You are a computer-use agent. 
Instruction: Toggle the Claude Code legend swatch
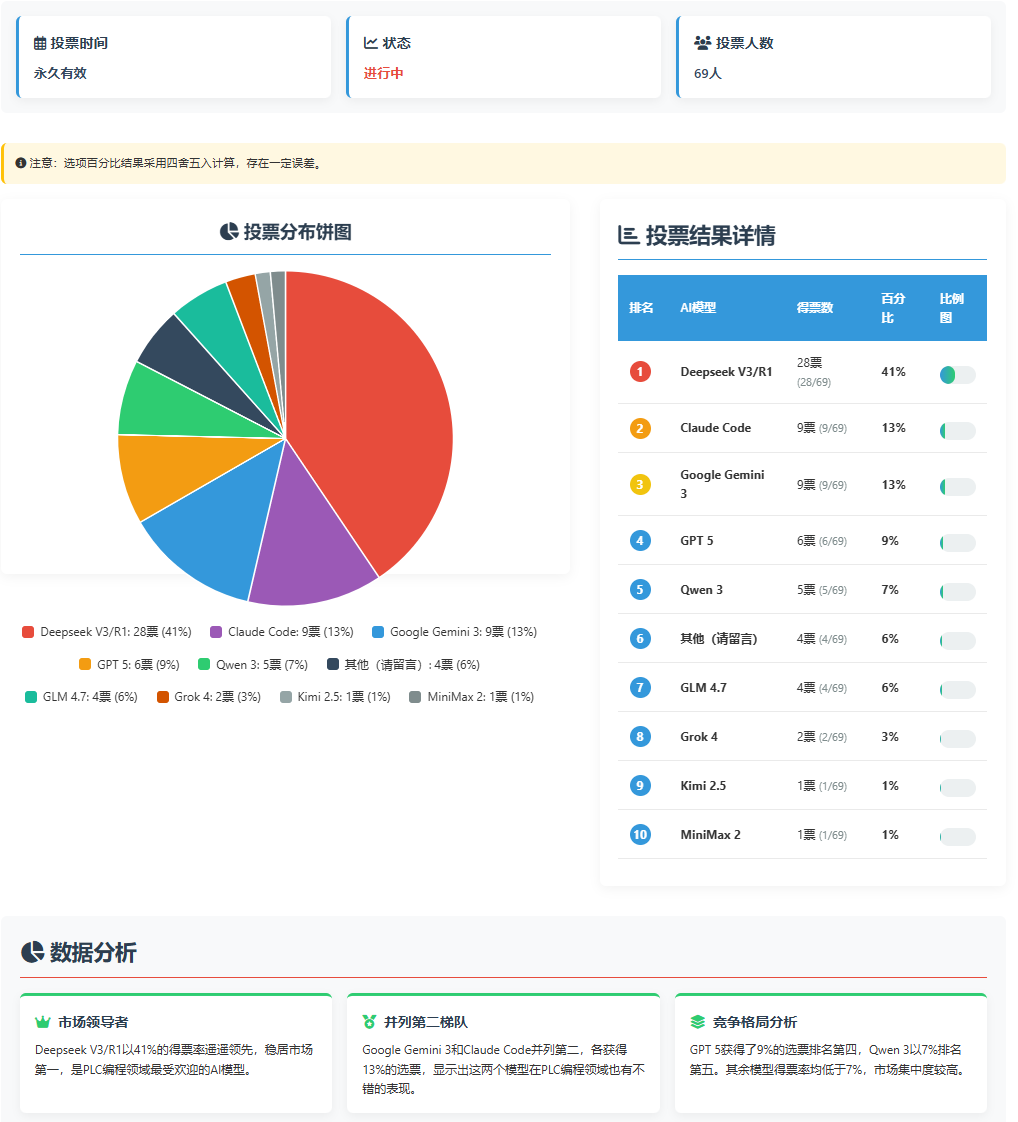coord(216,632)
